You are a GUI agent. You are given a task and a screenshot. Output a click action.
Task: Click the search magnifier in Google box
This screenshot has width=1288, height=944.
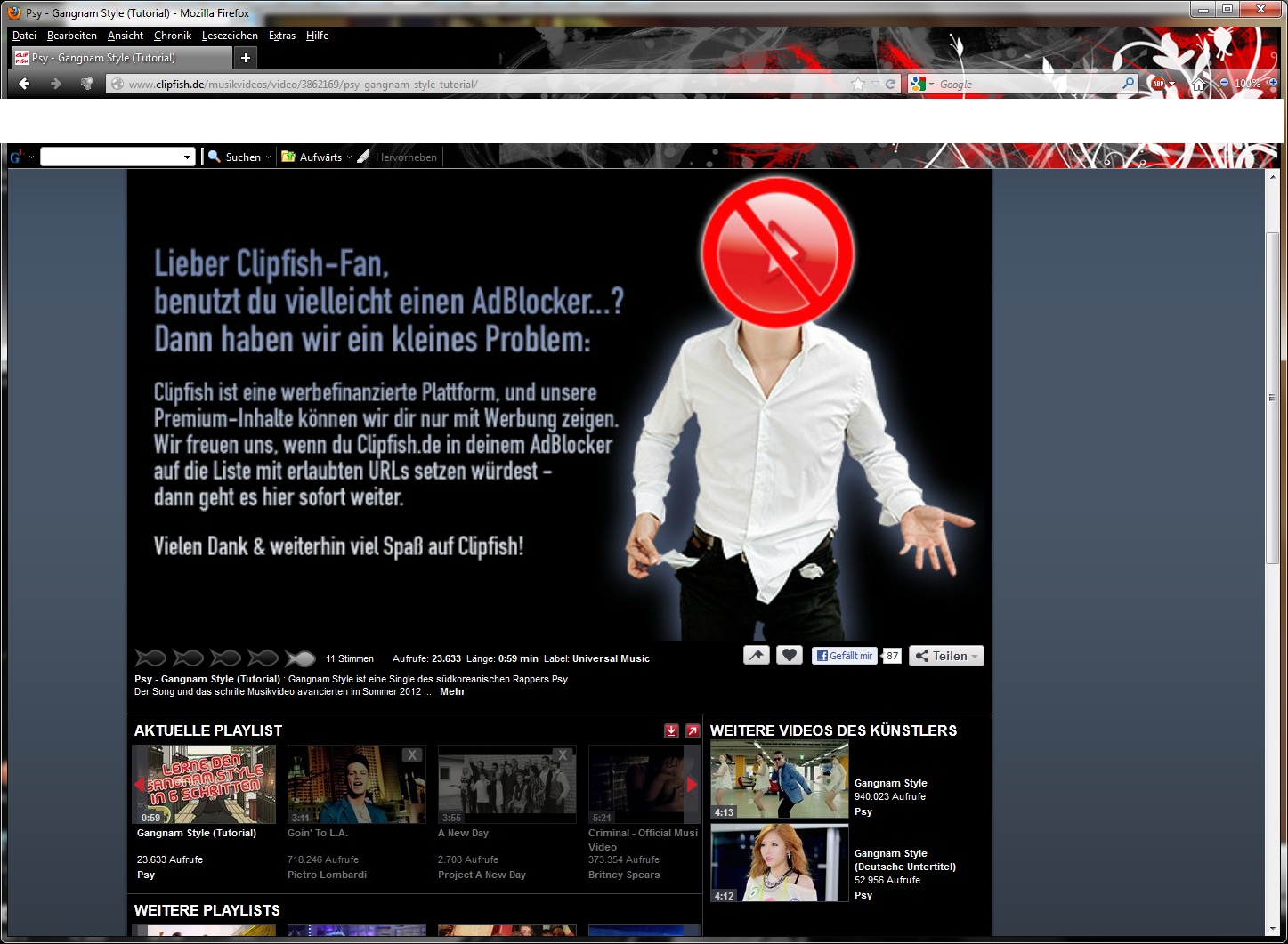point(1129,84)
